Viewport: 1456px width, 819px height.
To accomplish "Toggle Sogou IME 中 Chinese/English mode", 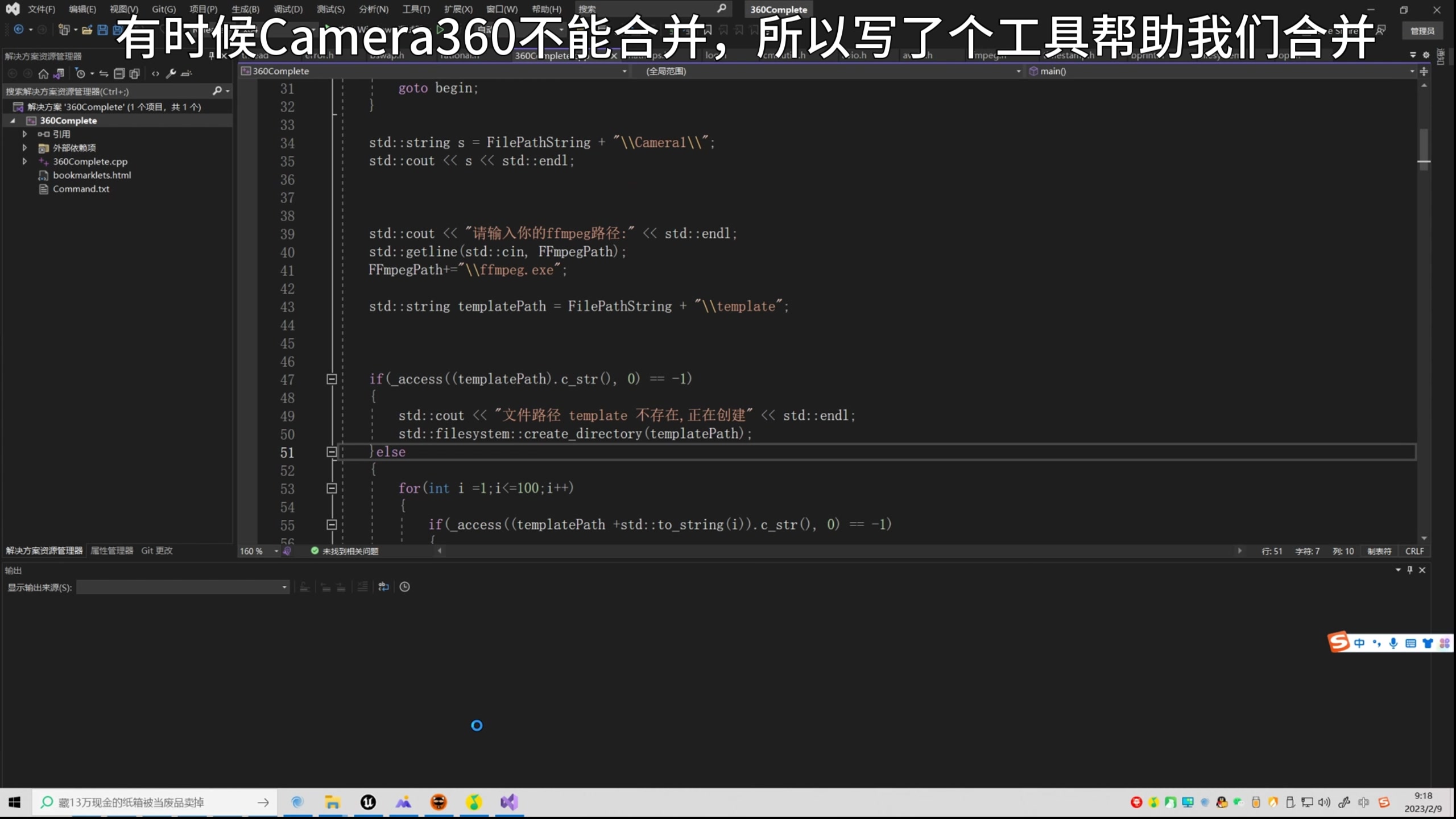I will (1359, 643).
